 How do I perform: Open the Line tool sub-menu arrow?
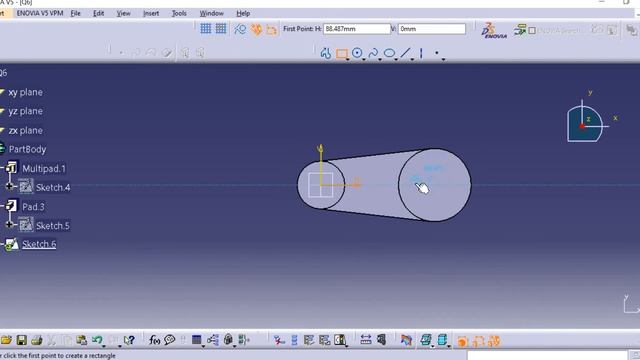(412, 60)
